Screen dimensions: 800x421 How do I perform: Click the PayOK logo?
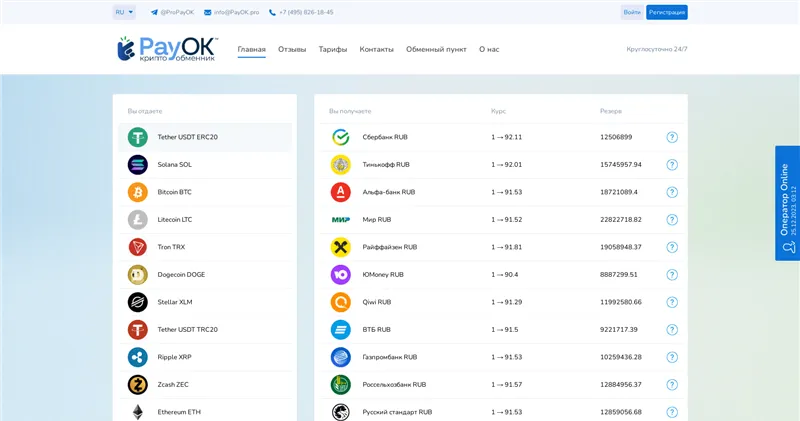tap(167, 49)
